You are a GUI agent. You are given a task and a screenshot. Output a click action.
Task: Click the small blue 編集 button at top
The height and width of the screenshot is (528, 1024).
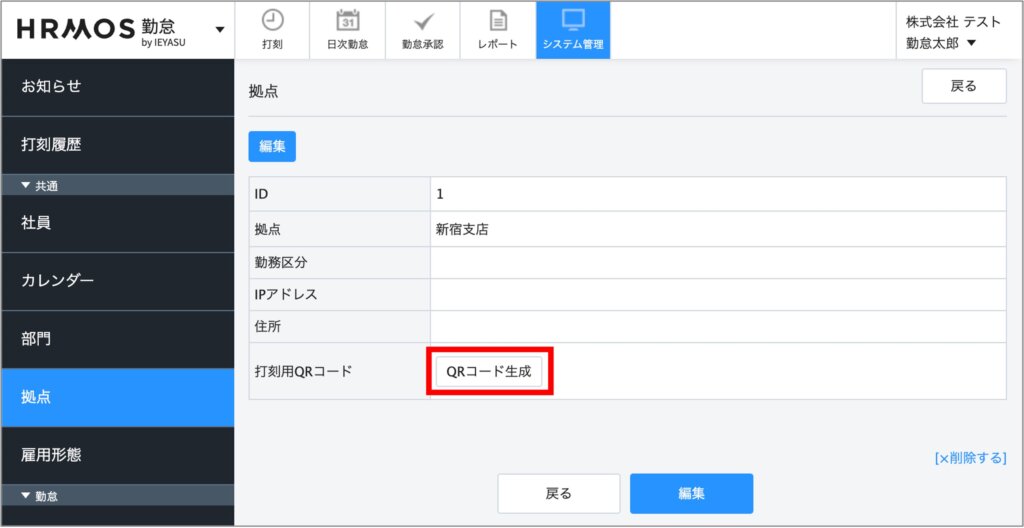tap(272, 146)
